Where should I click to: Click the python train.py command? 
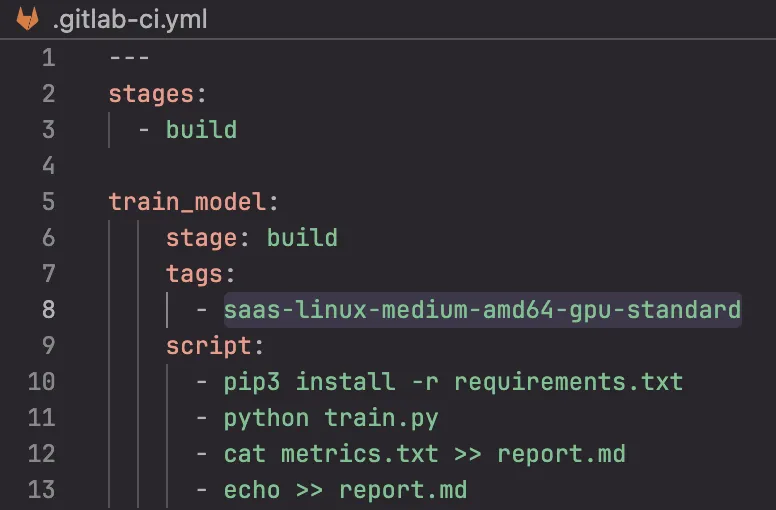(330, 417)
